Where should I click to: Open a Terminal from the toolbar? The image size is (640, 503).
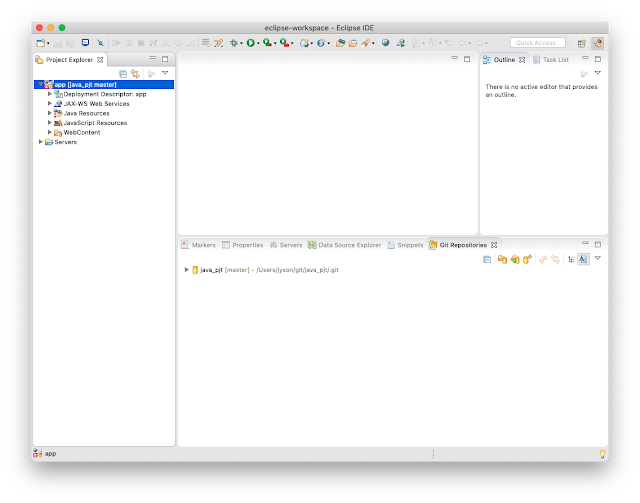85,42
